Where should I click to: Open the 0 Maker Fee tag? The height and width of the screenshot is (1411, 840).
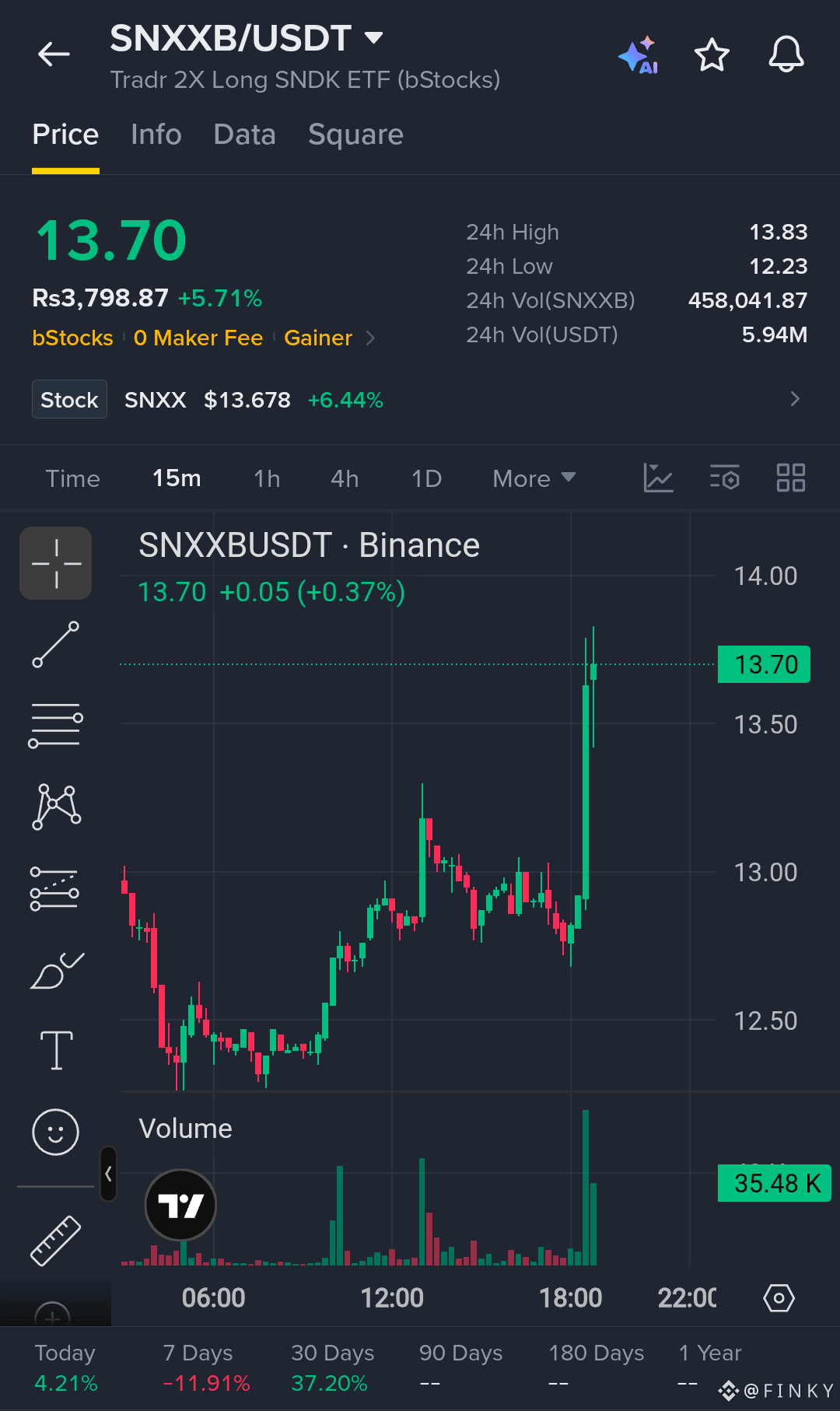(198, 338)
